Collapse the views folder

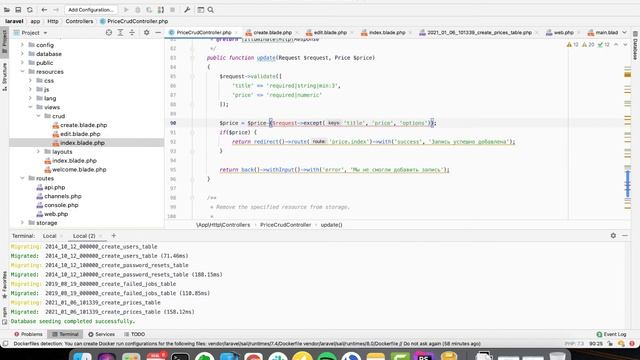point(30,107)
